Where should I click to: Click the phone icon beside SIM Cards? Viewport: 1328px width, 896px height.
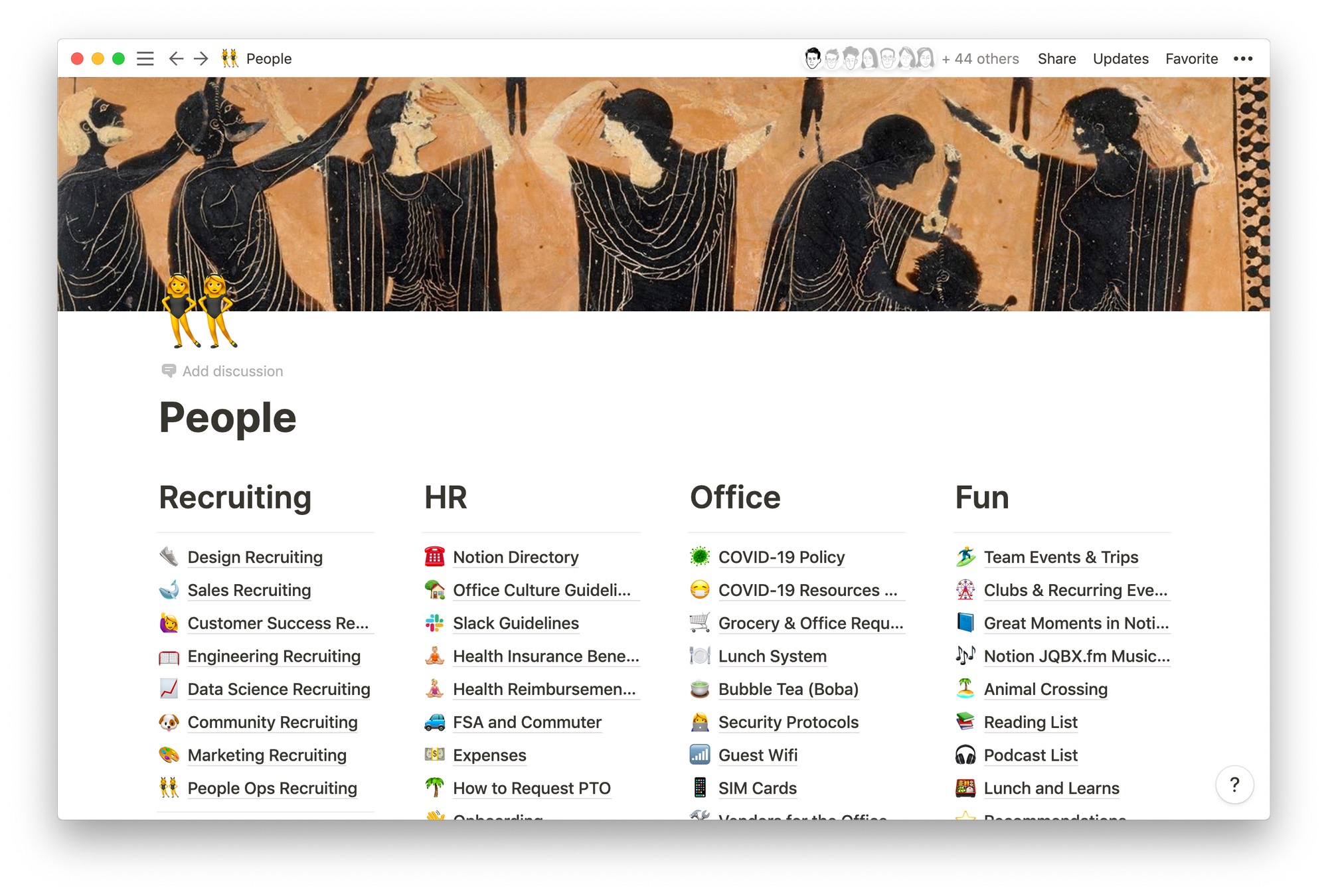point(700,788)
